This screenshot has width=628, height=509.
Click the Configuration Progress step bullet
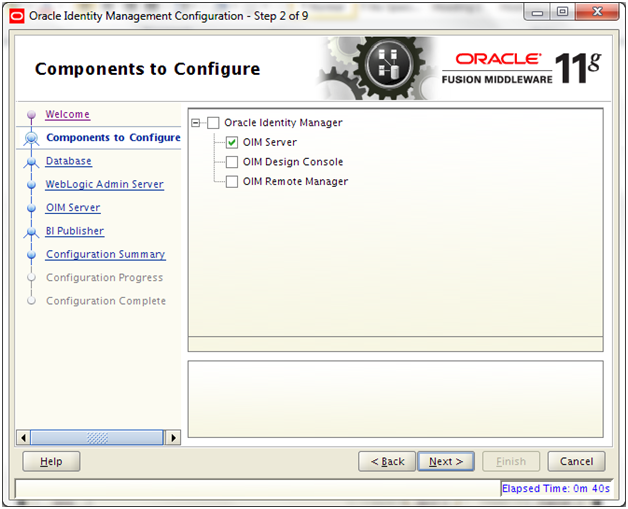pos(32,278)
